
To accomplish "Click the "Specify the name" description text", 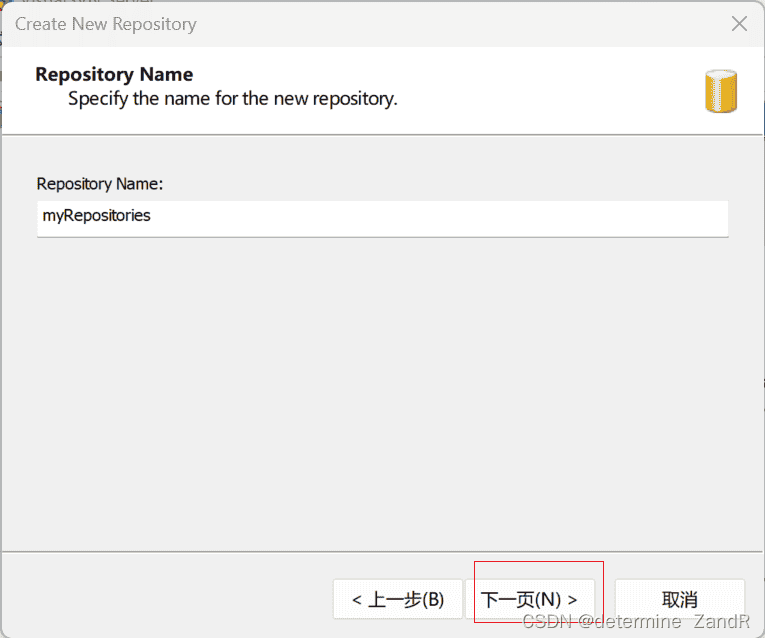I will pyautogui.click(x=232, y=99).
